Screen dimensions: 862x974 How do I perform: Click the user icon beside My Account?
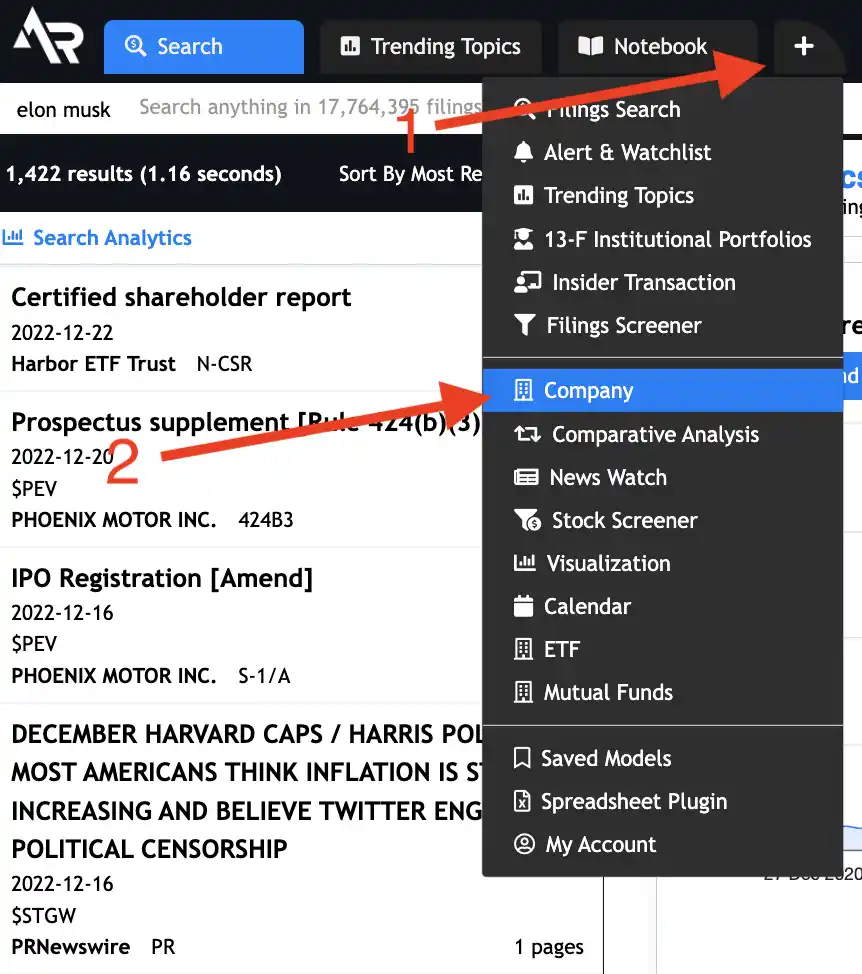(524, 845)
